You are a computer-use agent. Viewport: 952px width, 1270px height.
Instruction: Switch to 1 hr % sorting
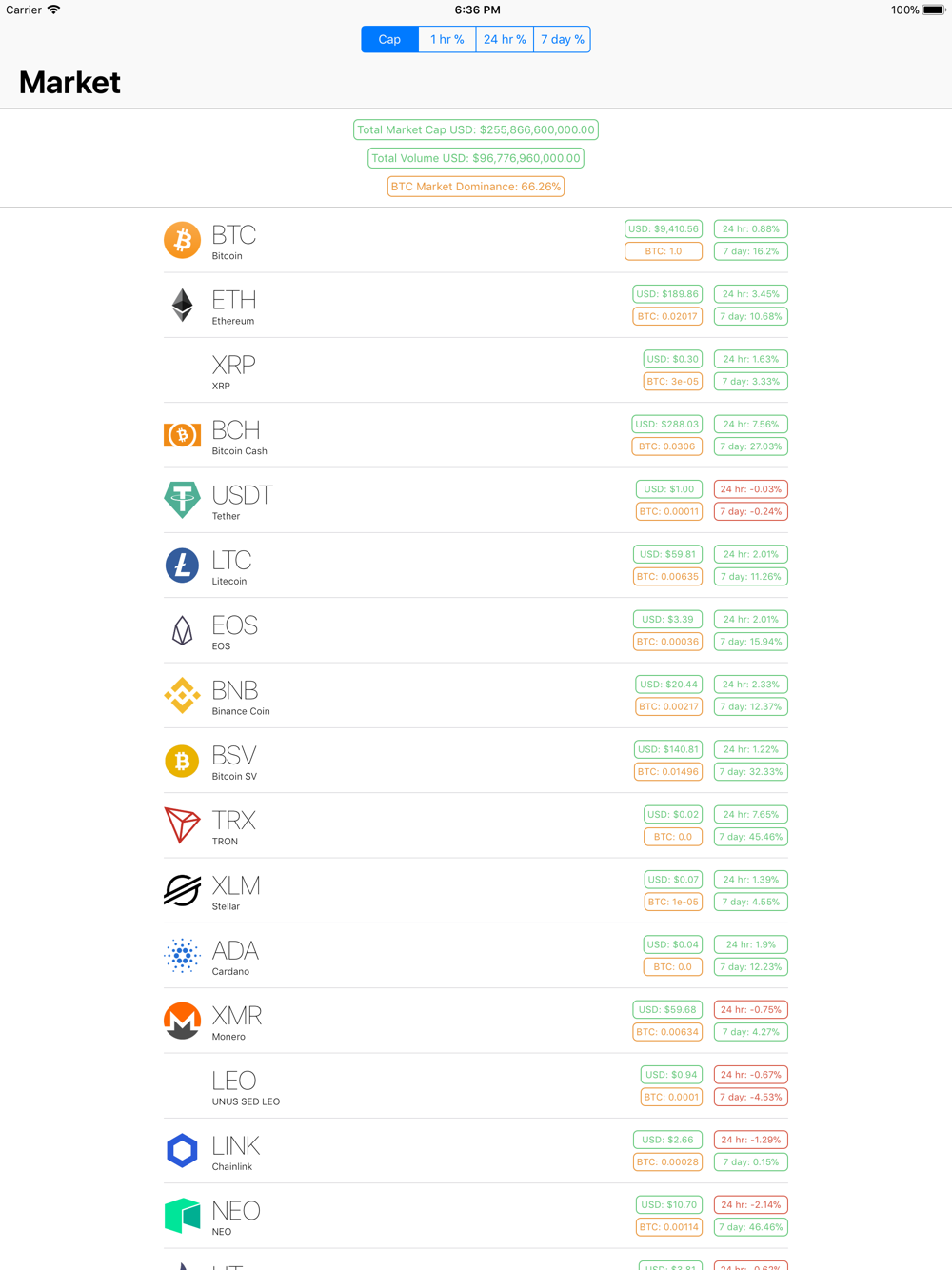pos(446,39)
